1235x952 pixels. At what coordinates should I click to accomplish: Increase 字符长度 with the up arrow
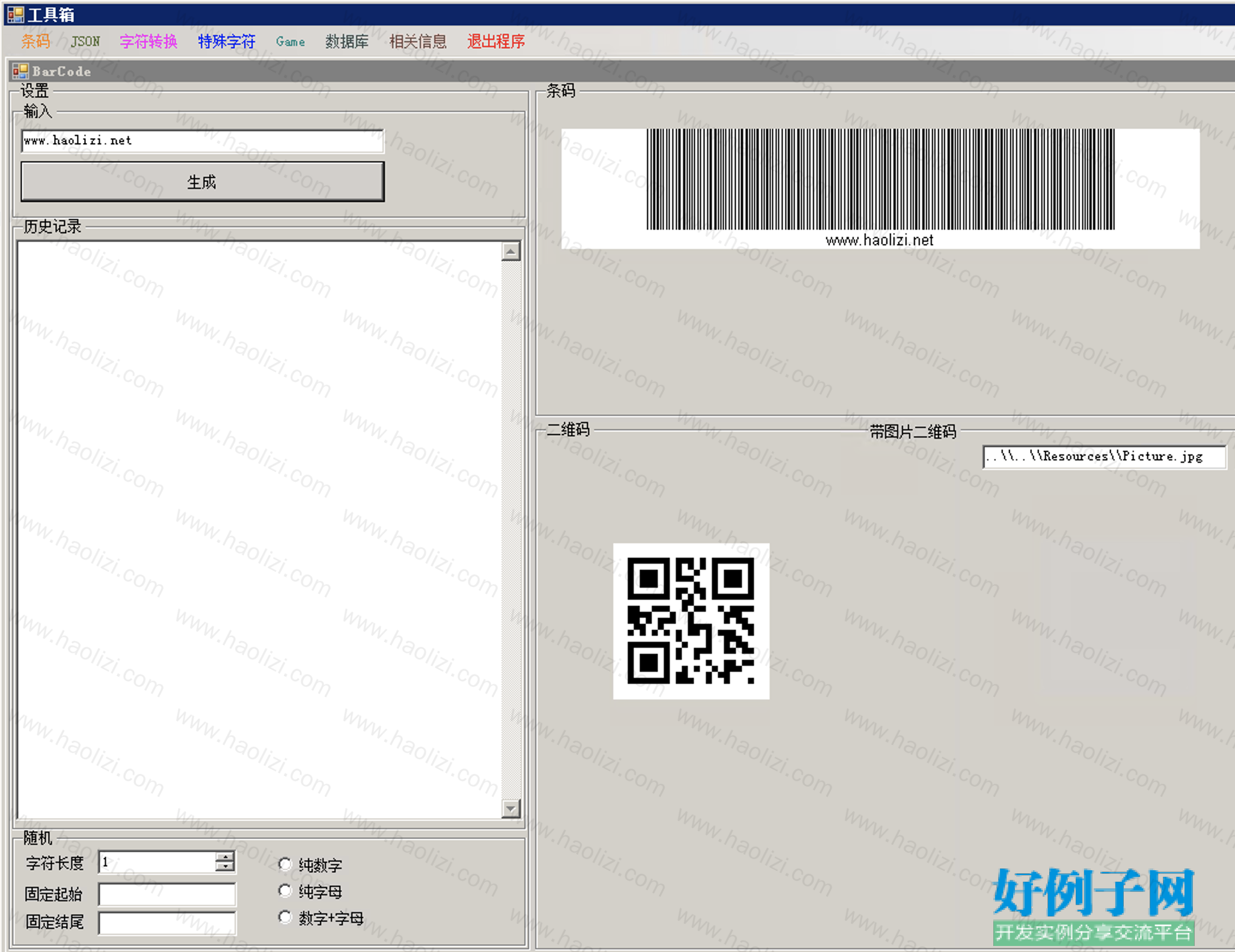pyautogui.click(x=225, y=857)
